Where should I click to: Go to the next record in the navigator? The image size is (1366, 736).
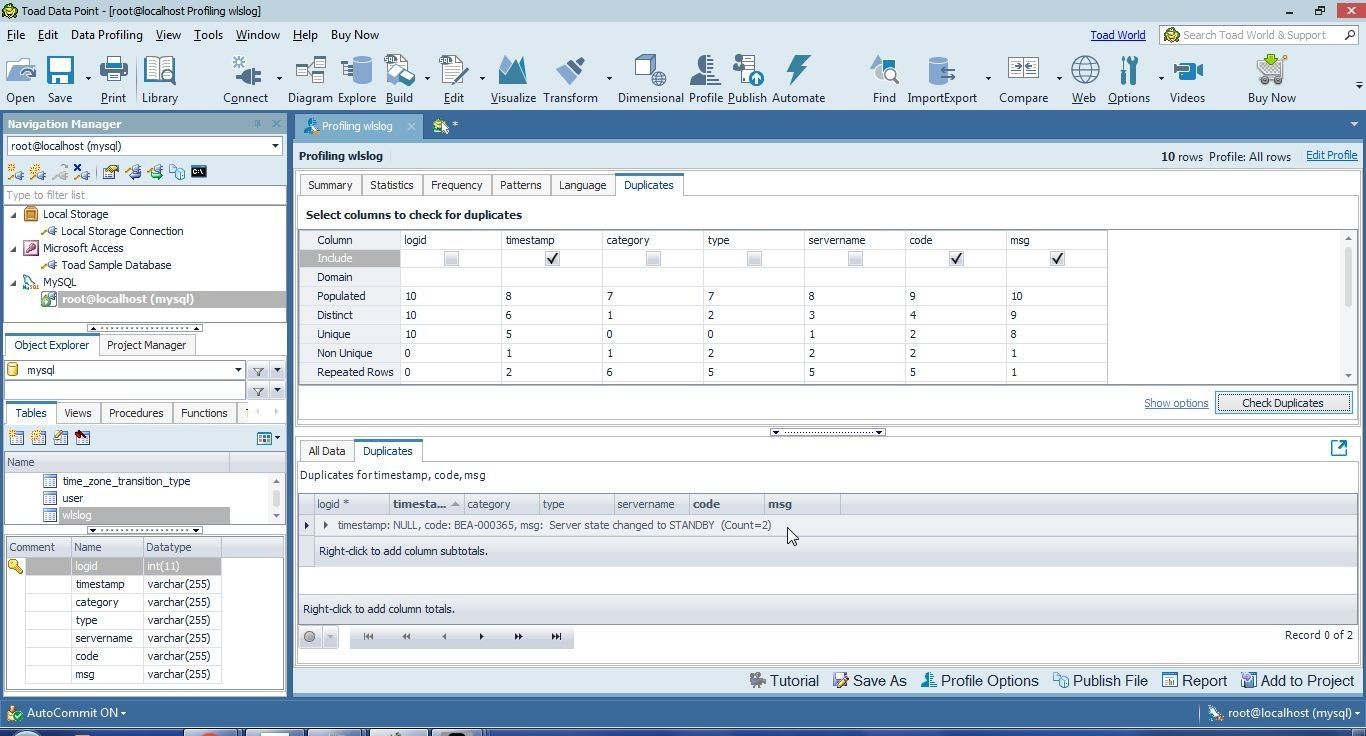[481, 637]
